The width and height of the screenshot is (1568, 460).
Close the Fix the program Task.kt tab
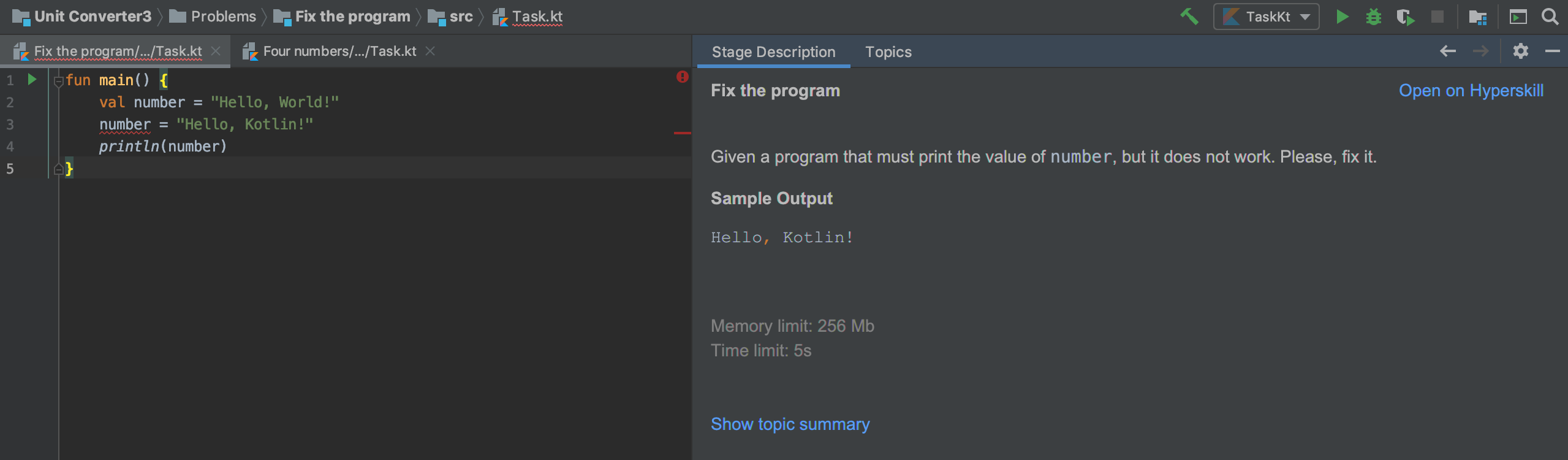(216, 51)
